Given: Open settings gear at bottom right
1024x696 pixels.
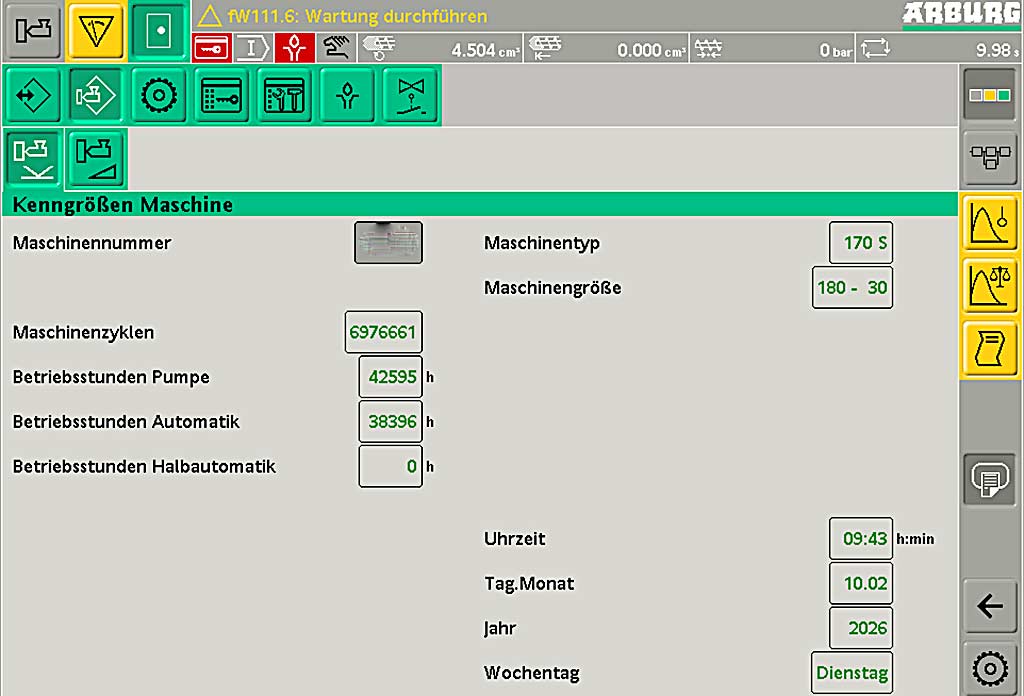Looking at the screenshot, I should [990, 668].
